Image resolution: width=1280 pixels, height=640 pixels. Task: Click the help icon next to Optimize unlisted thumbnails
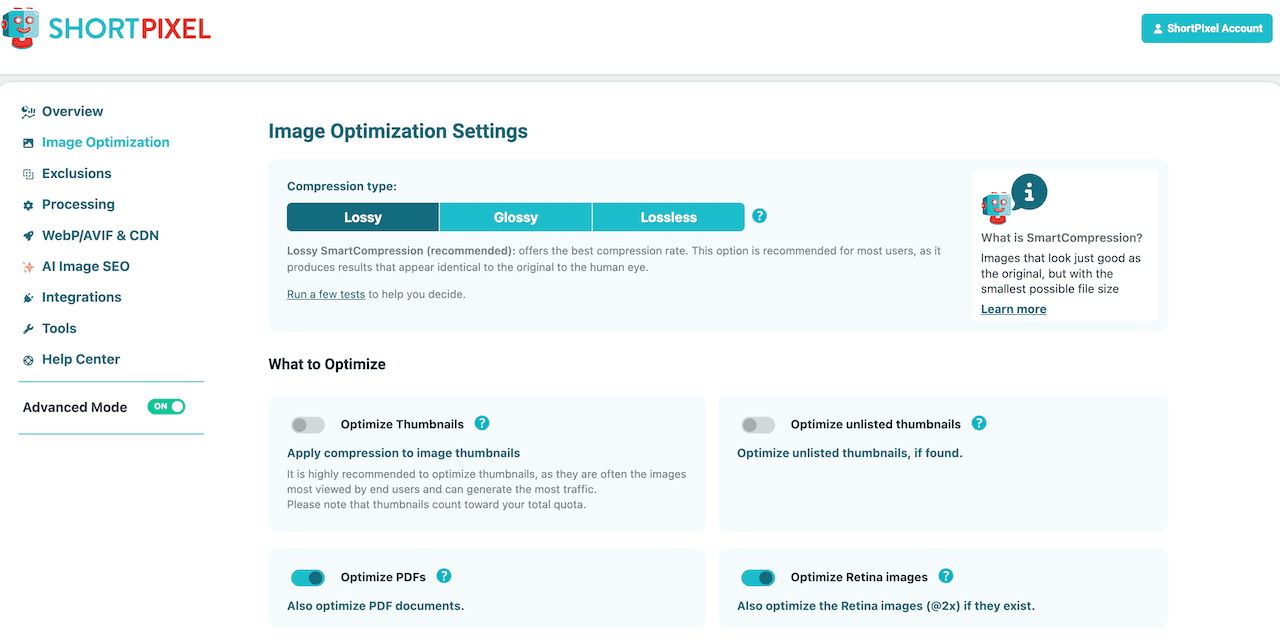point(979,423)
